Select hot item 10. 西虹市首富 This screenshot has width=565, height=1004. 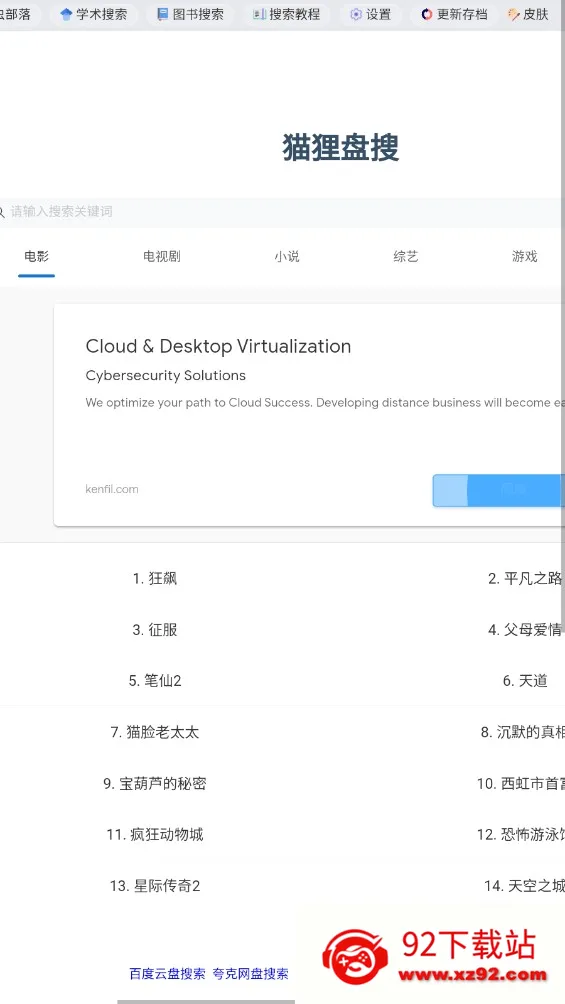point(521,784)
